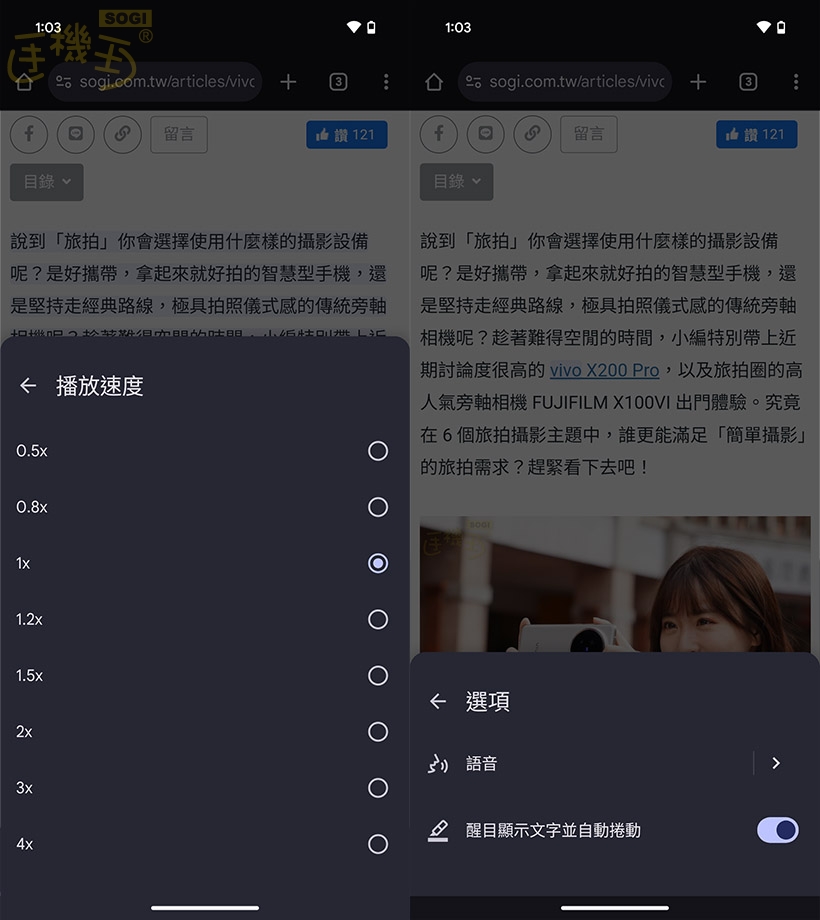
Task: Expand 語音 options with the chevron
Action: pos(776,763)
